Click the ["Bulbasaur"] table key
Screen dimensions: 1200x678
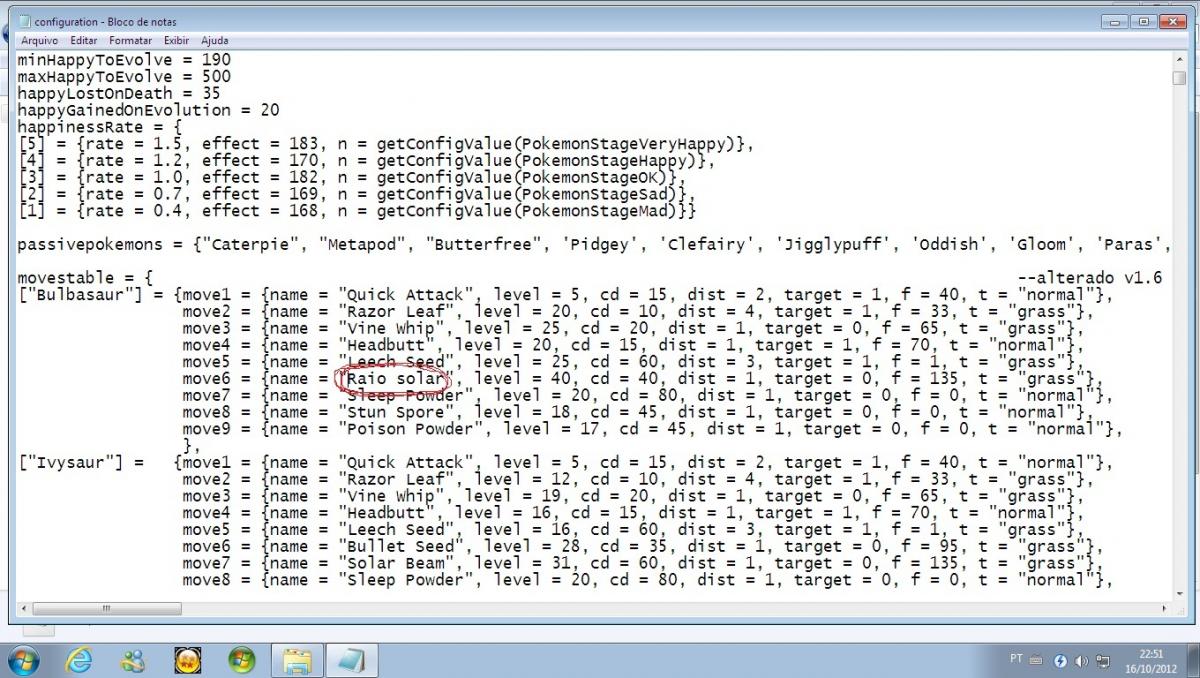[x=84, y=296]
